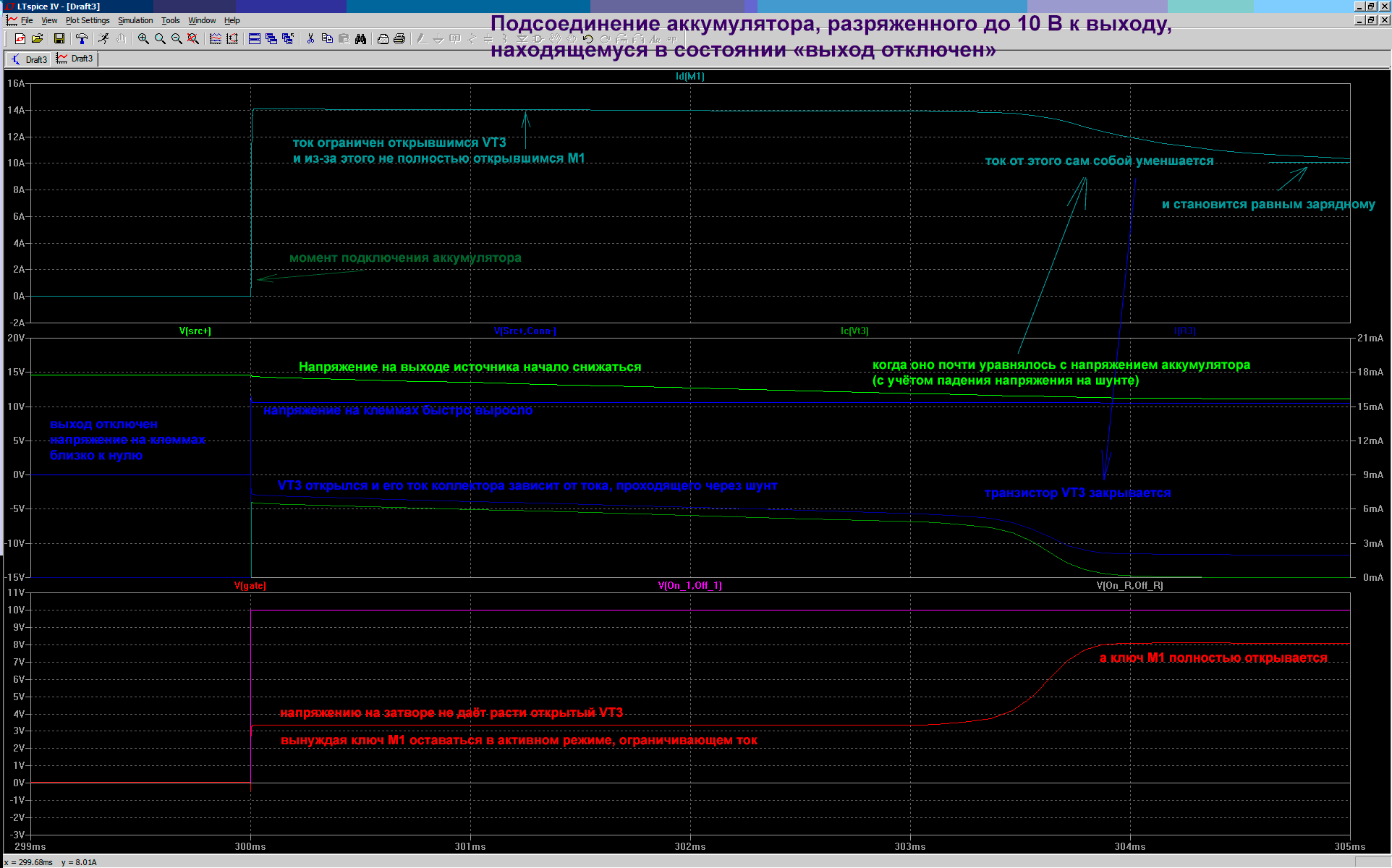Click the New Schematic toolbar icon
This screenshot has width=1392, height=868.
20,38
